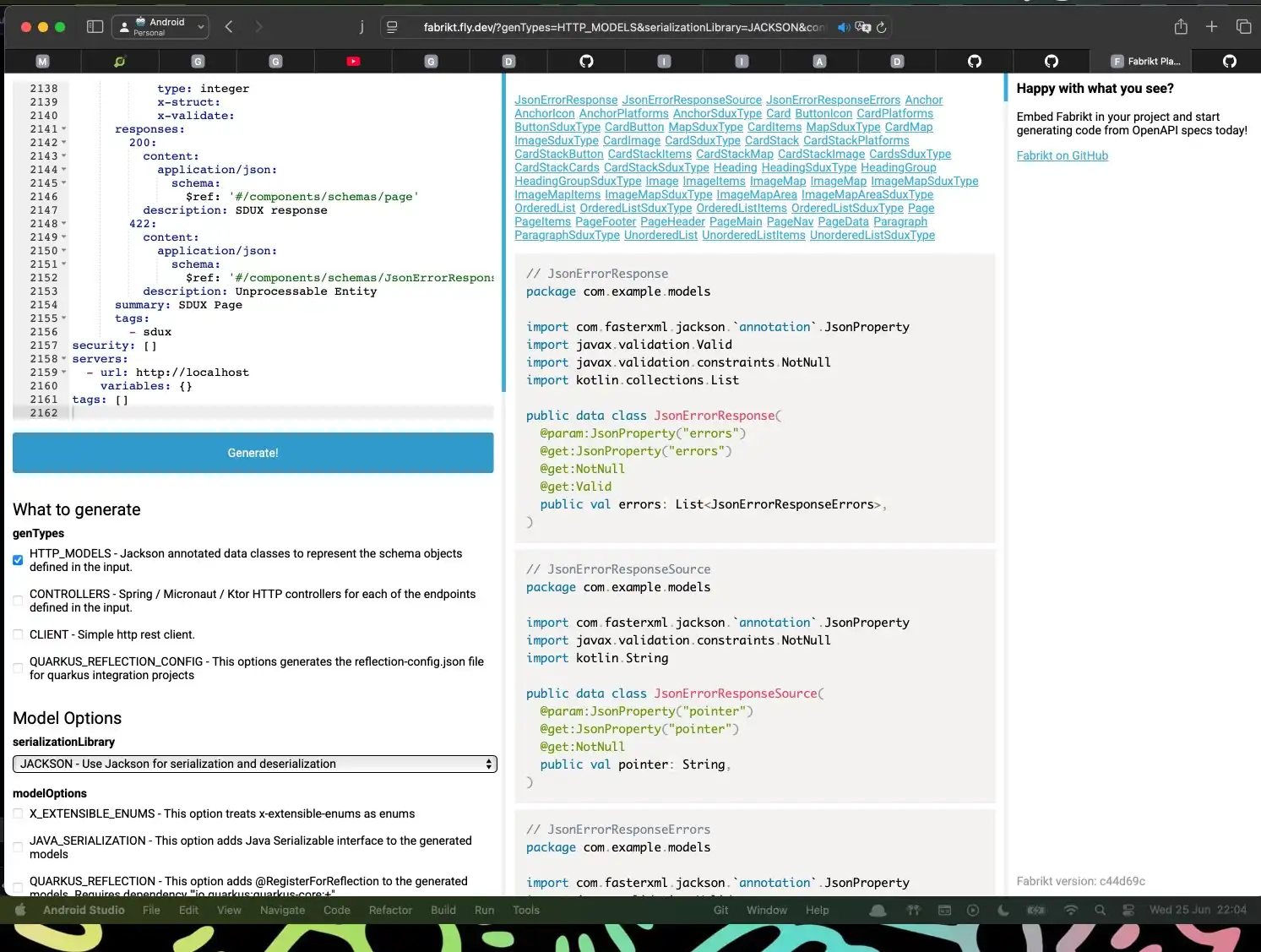Switch to the Fabrikt Playground tab
Viewport: 1261px width, 952px height.
1145,61
